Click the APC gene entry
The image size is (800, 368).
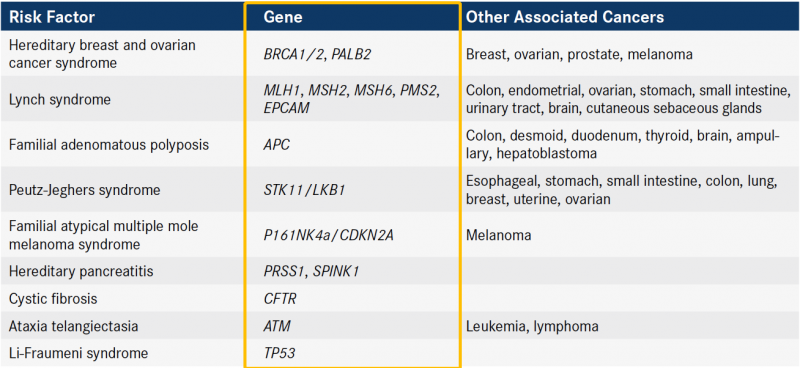point(277,145)
